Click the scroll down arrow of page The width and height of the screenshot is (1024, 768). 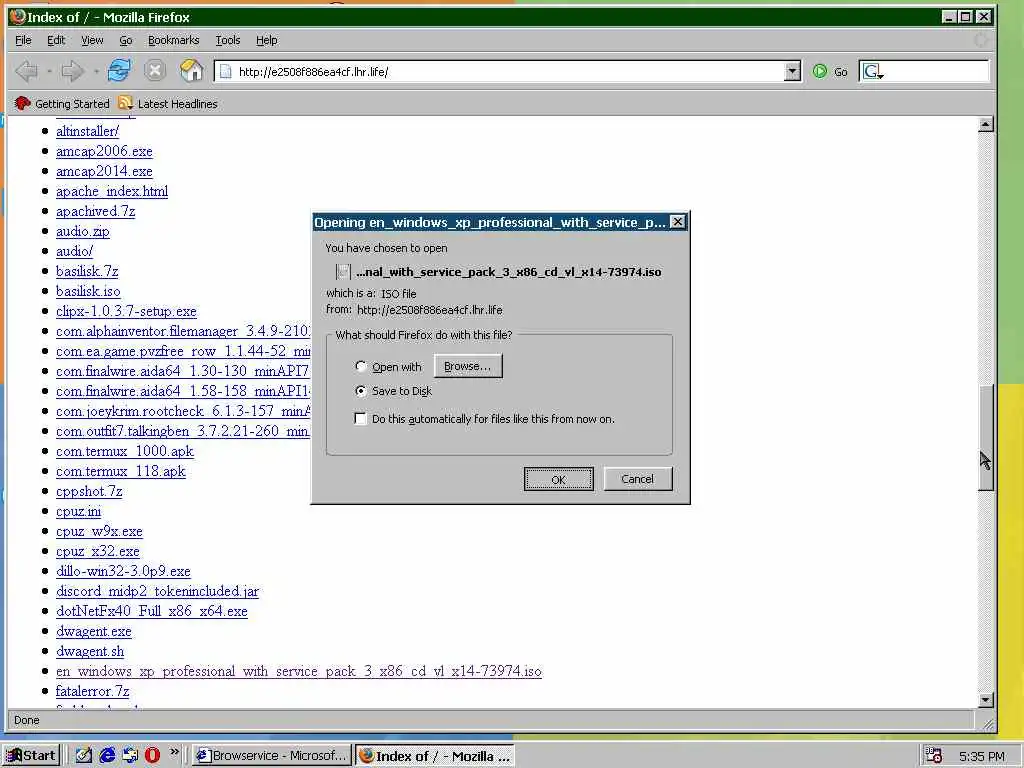(x=986, y=699)
